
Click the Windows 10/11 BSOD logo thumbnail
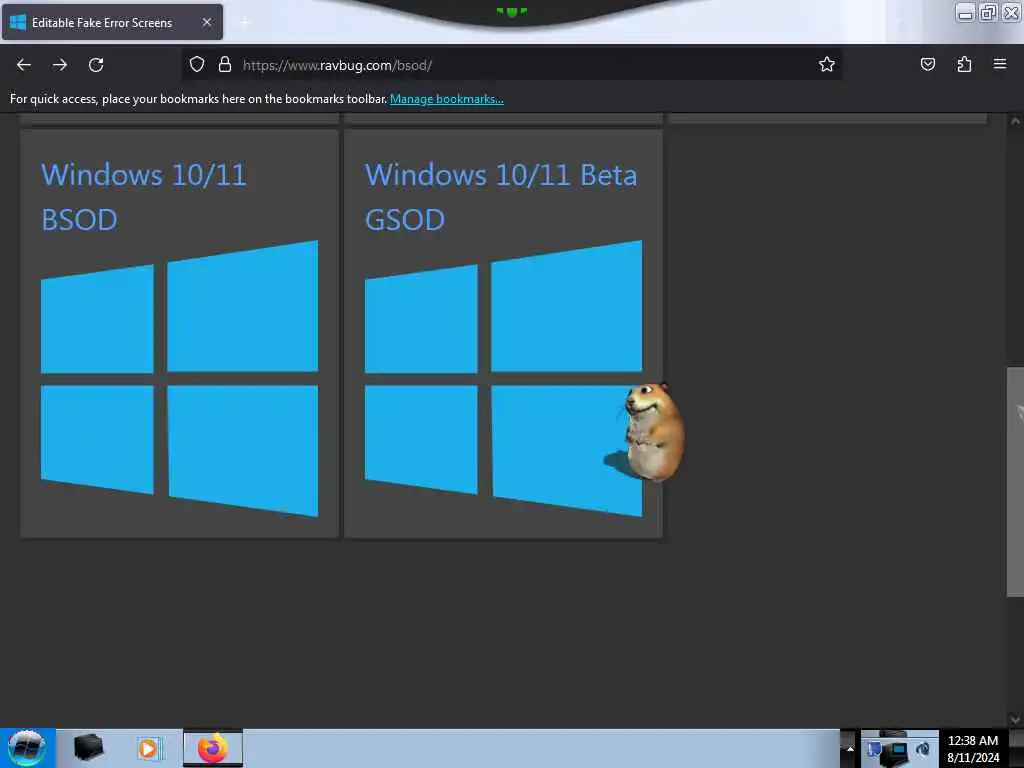(x=180, y=379)
